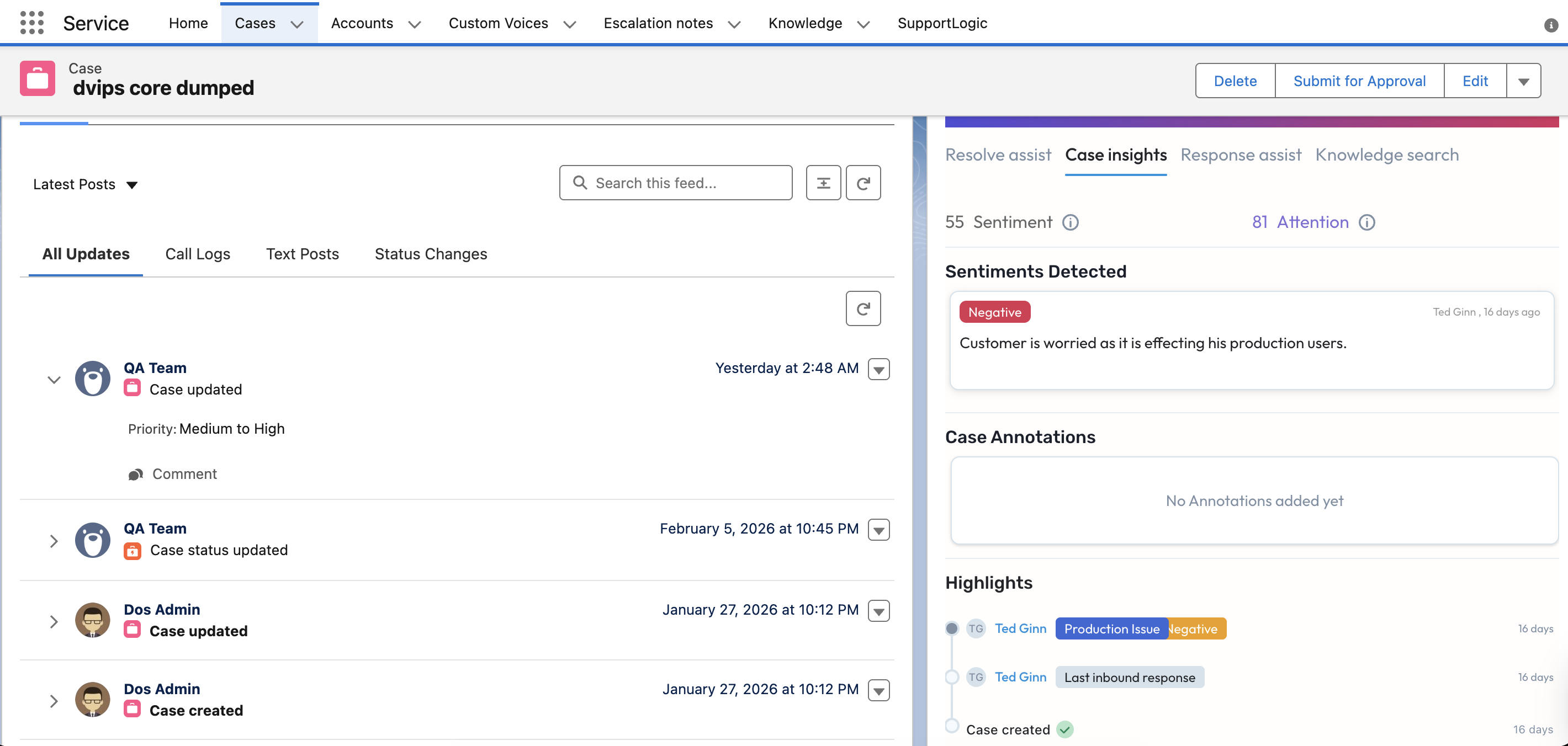Viewport: 1568px width, 746px height.
Task: Open the App Launcher grid icon
Action: [31, 23]
